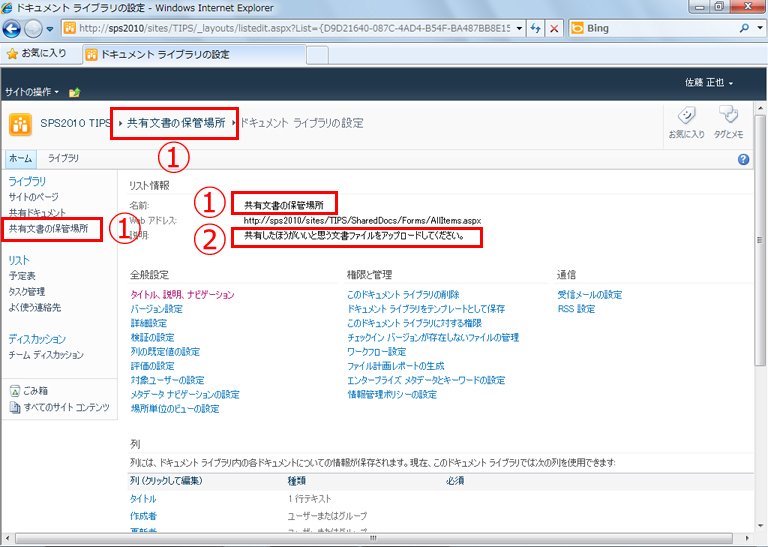Open 共有文書の保管場所 in quick launch

[48, 228]
